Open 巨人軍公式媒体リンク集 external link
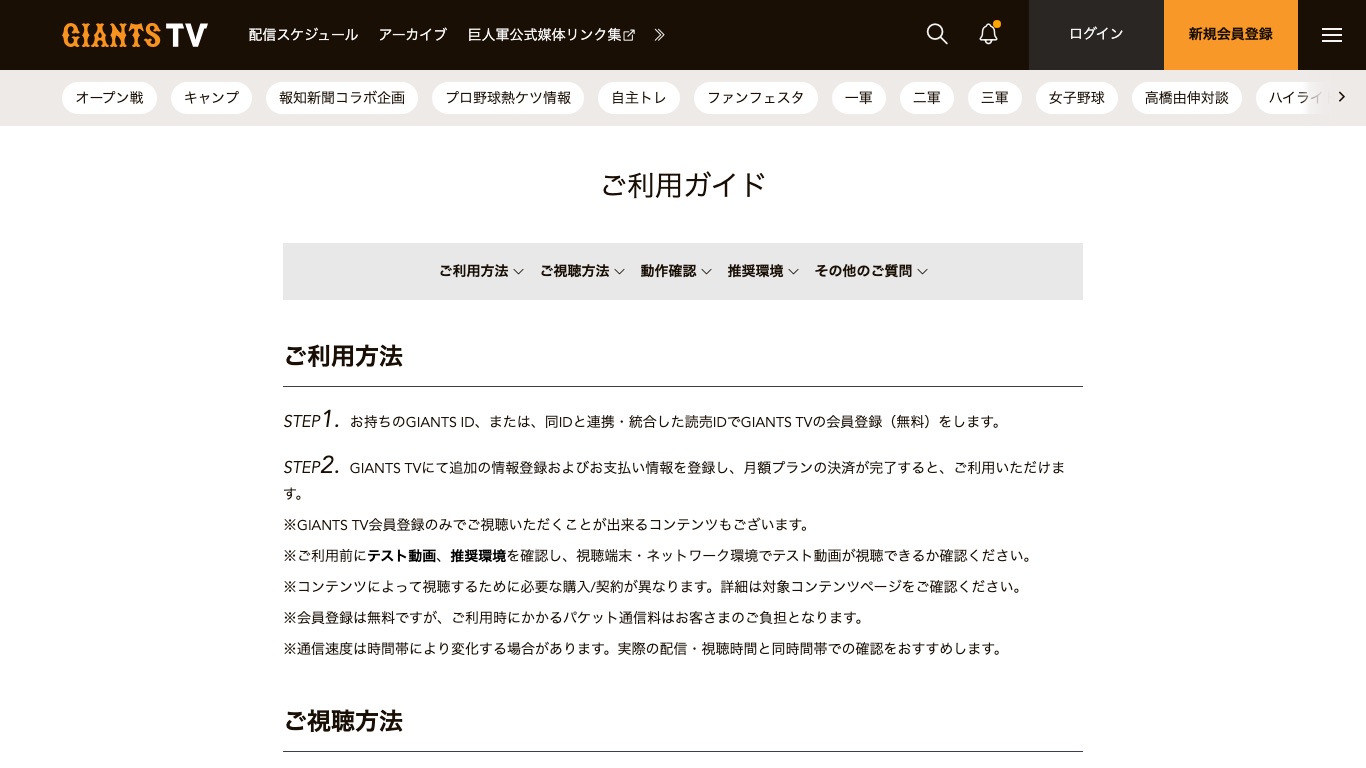 click(551, 35)
